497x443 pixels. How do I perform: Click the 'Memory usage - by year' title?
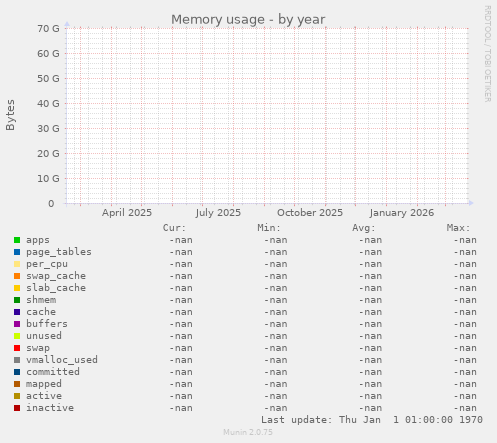coord(248,20)
